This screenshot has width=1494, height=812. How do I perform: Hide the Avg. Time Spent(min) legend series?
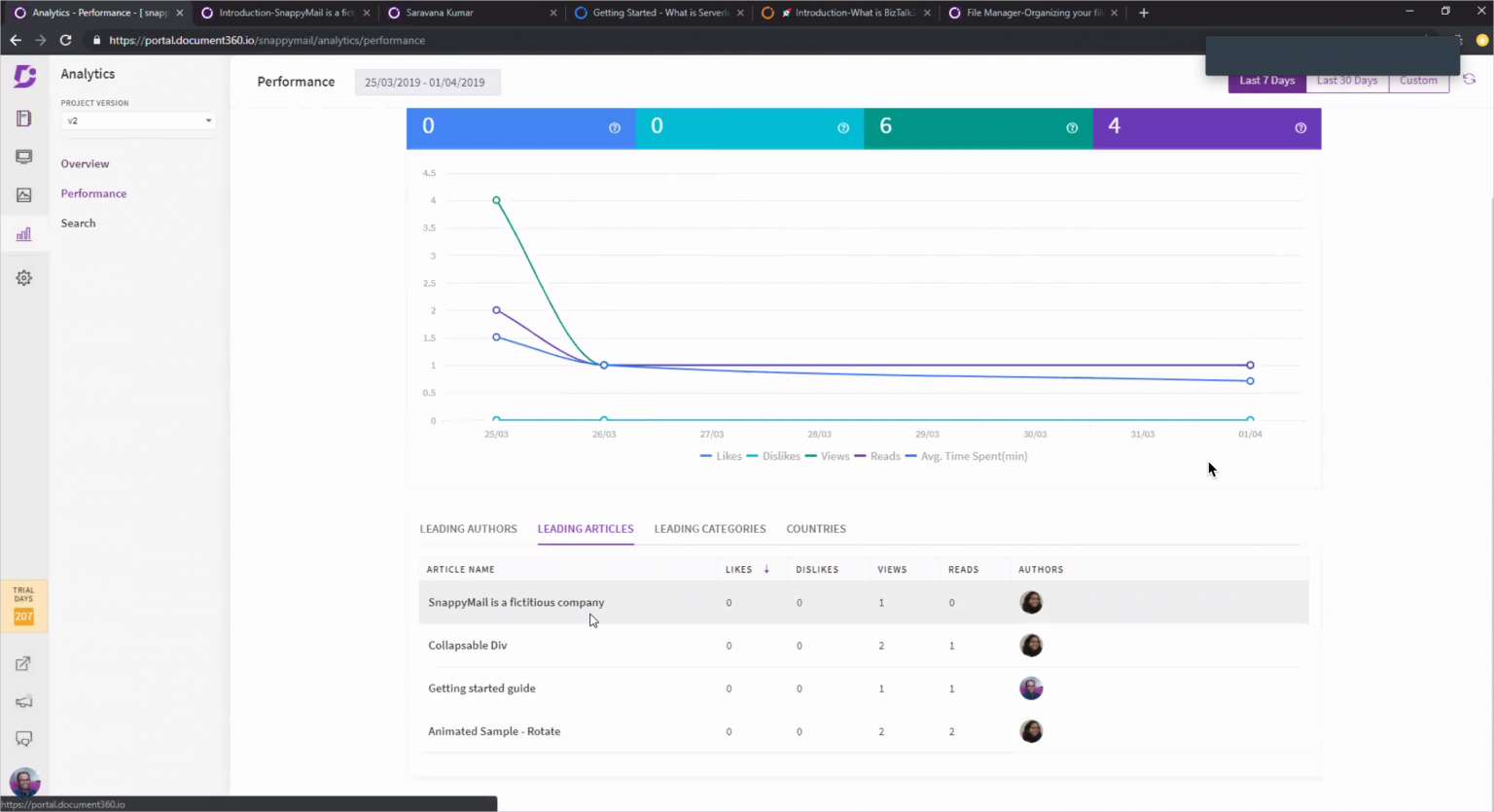tap(966, 456)
